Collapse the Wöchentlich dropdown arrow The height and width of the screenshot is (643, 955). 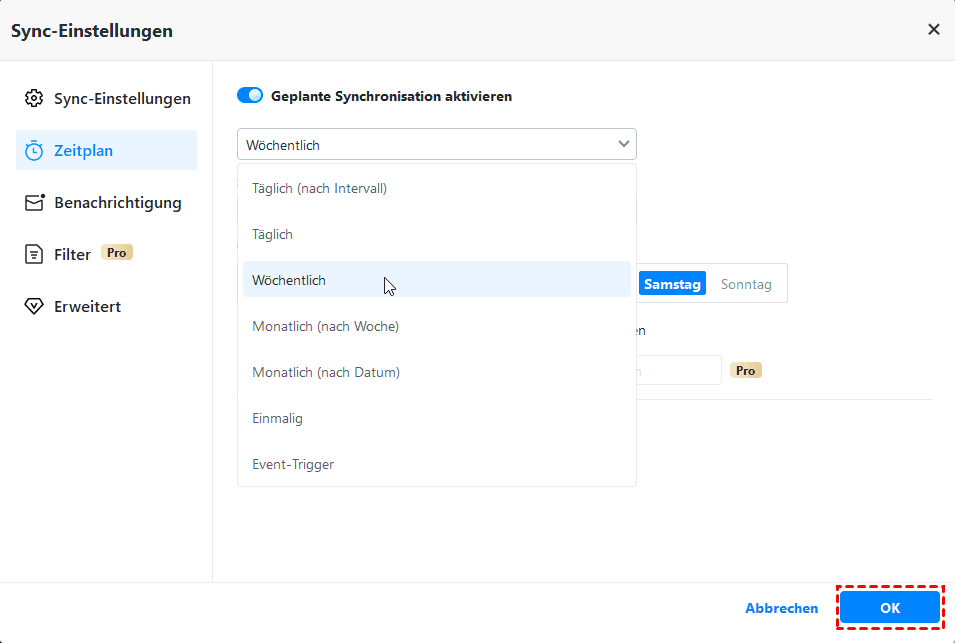tap(624, 145)
